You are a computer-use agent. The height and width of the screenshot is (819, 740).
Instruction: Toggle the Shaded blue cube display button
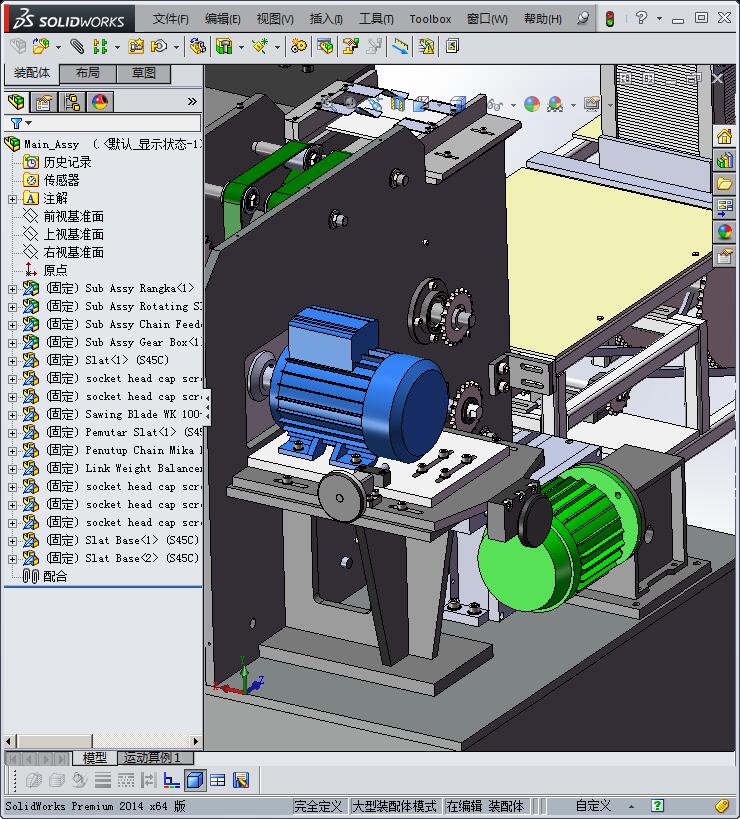195,780
